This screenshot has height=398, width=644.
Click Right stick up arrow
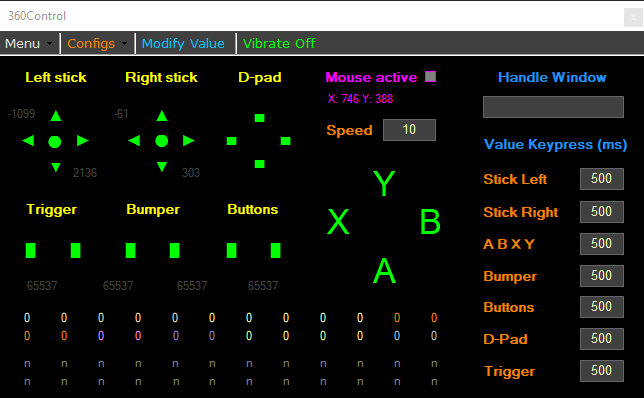[162, 116]
